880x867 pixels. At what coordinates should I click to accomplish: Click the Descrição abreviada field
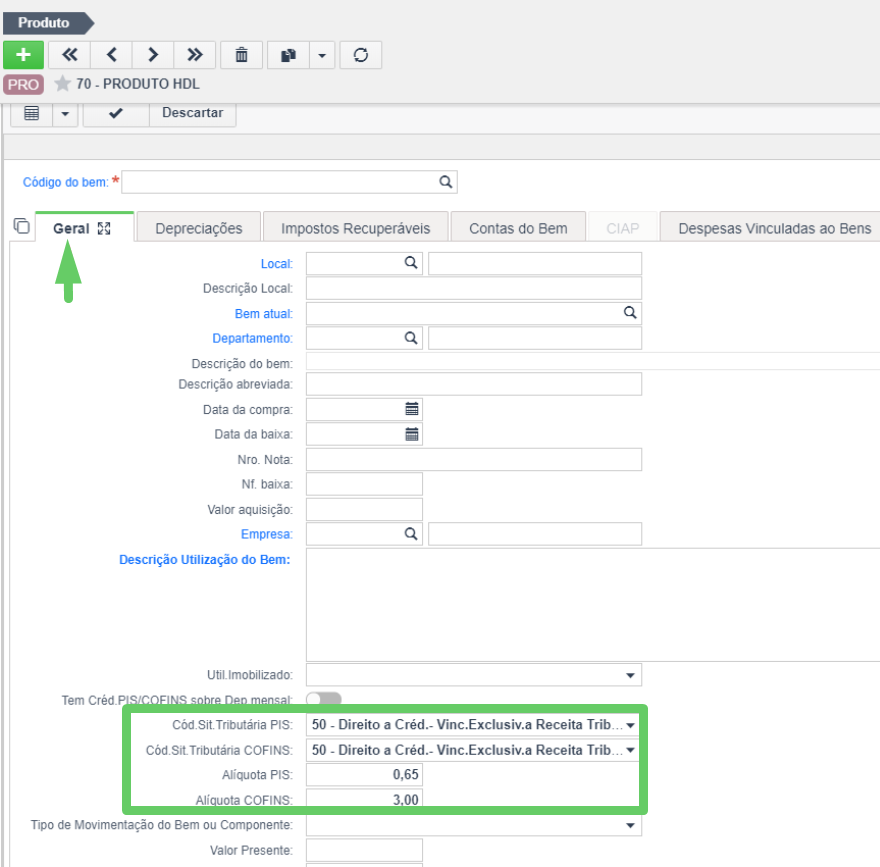pyautogui.click(x=474, y=384)
